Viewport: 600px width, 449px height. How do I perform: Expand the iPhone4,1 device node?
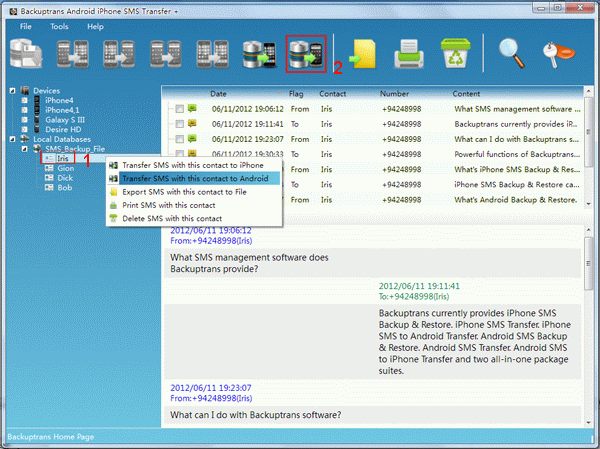pyautogui.click(x=24, y=110)
